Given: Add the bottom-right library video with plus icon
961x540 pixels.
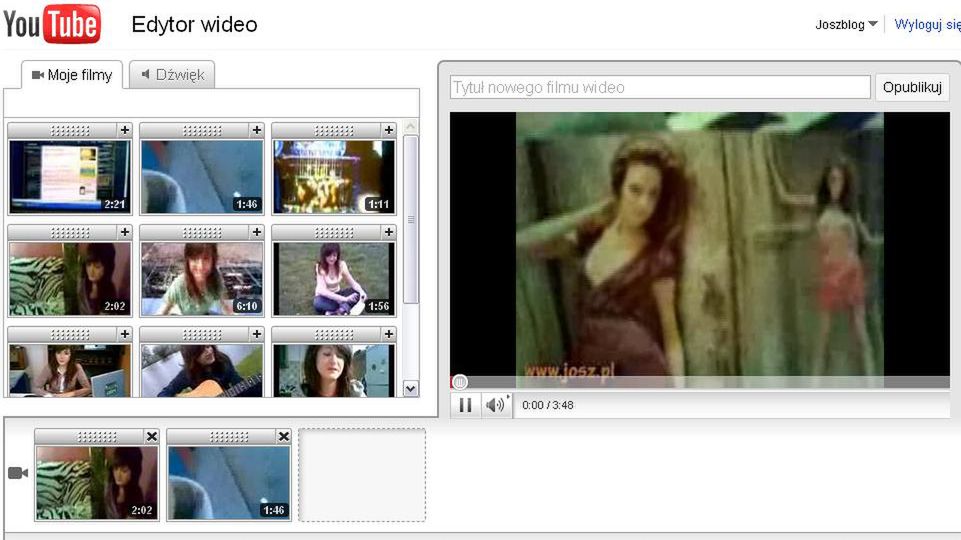Looking at the screenshot, I should click(389, 333).
